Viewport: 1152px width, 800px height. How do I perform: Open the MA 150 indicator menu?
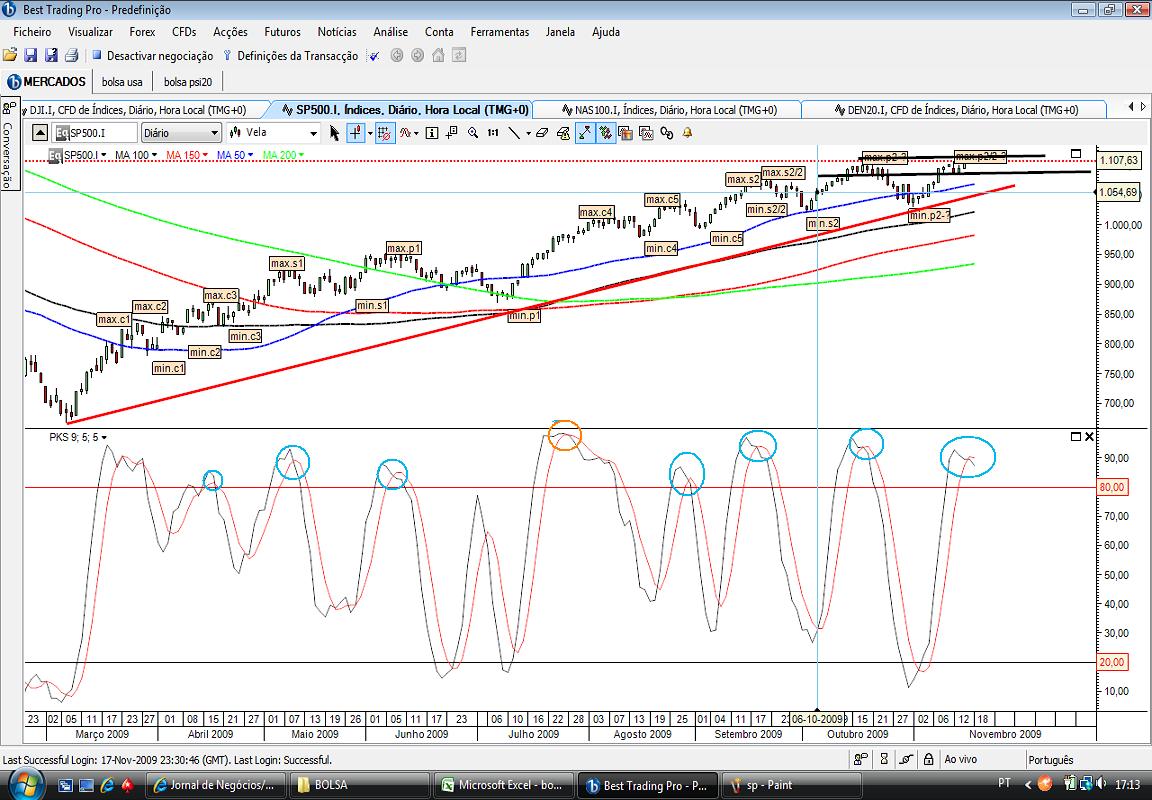(x=187, y=155)
